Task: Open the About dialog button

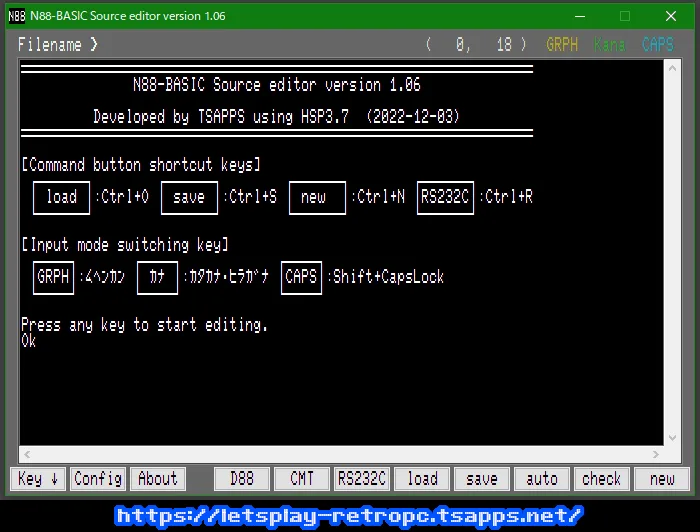Action: [157, 479]
